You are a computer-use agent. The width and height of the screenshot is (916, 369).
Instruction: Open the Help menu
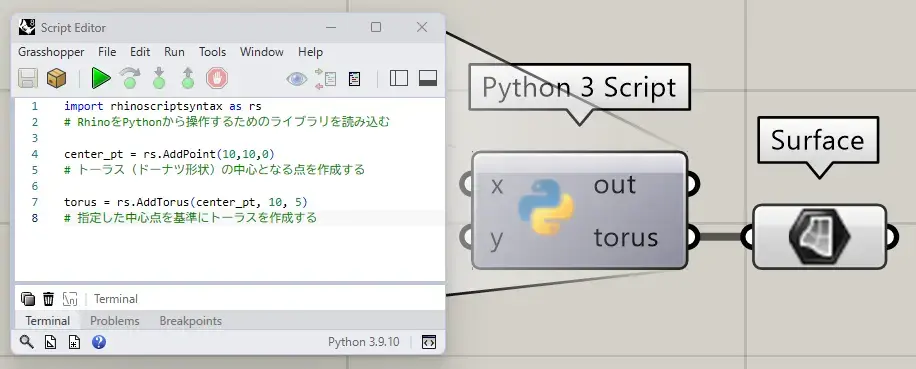point(310,52)
